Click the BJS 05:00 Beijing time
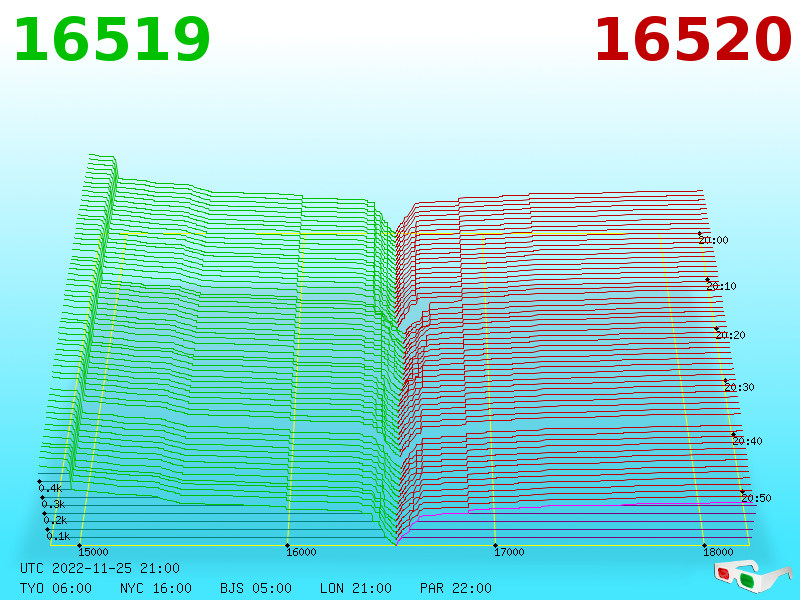Screen dimensions: 800x600 pos(256,588)
